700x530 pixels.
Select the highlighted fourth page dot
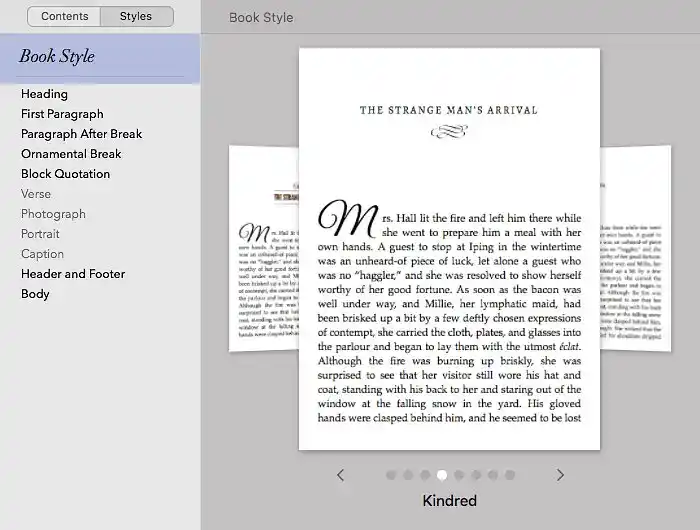442,475
